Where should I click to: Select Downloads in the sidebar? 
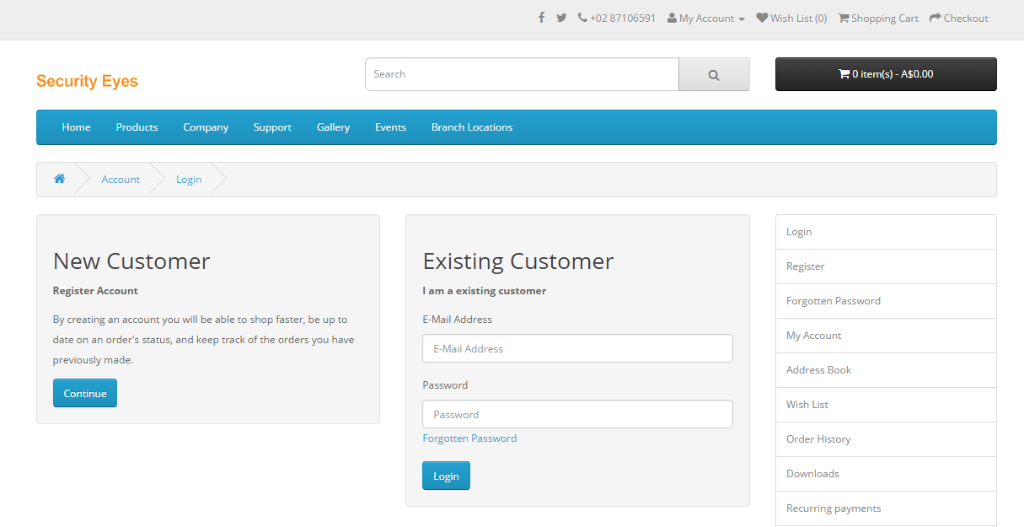(x=886, y=474)
